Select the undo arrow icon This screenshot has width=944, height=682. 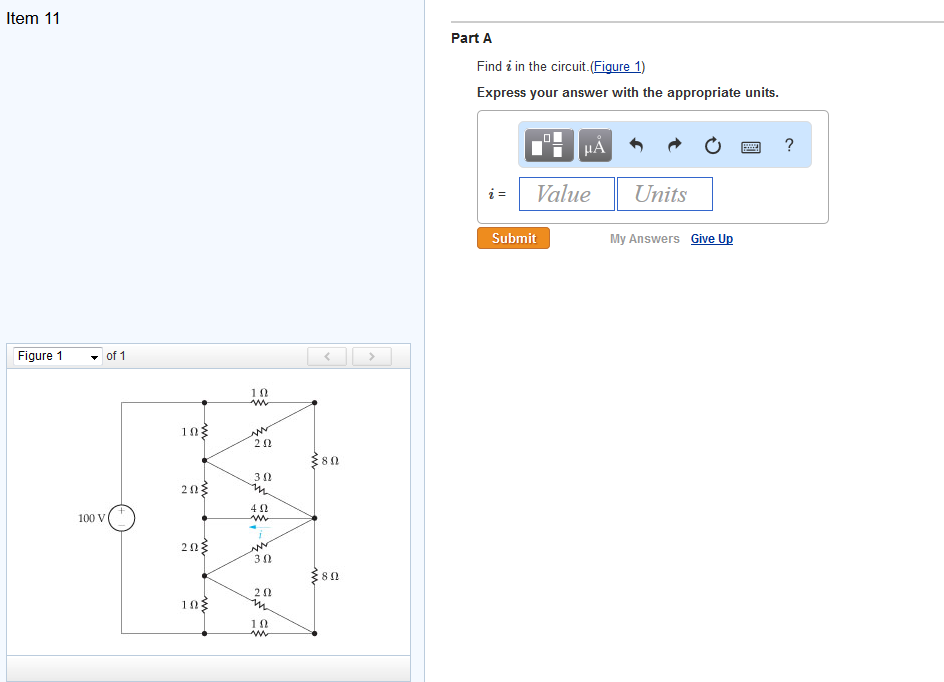coord(636,144)
